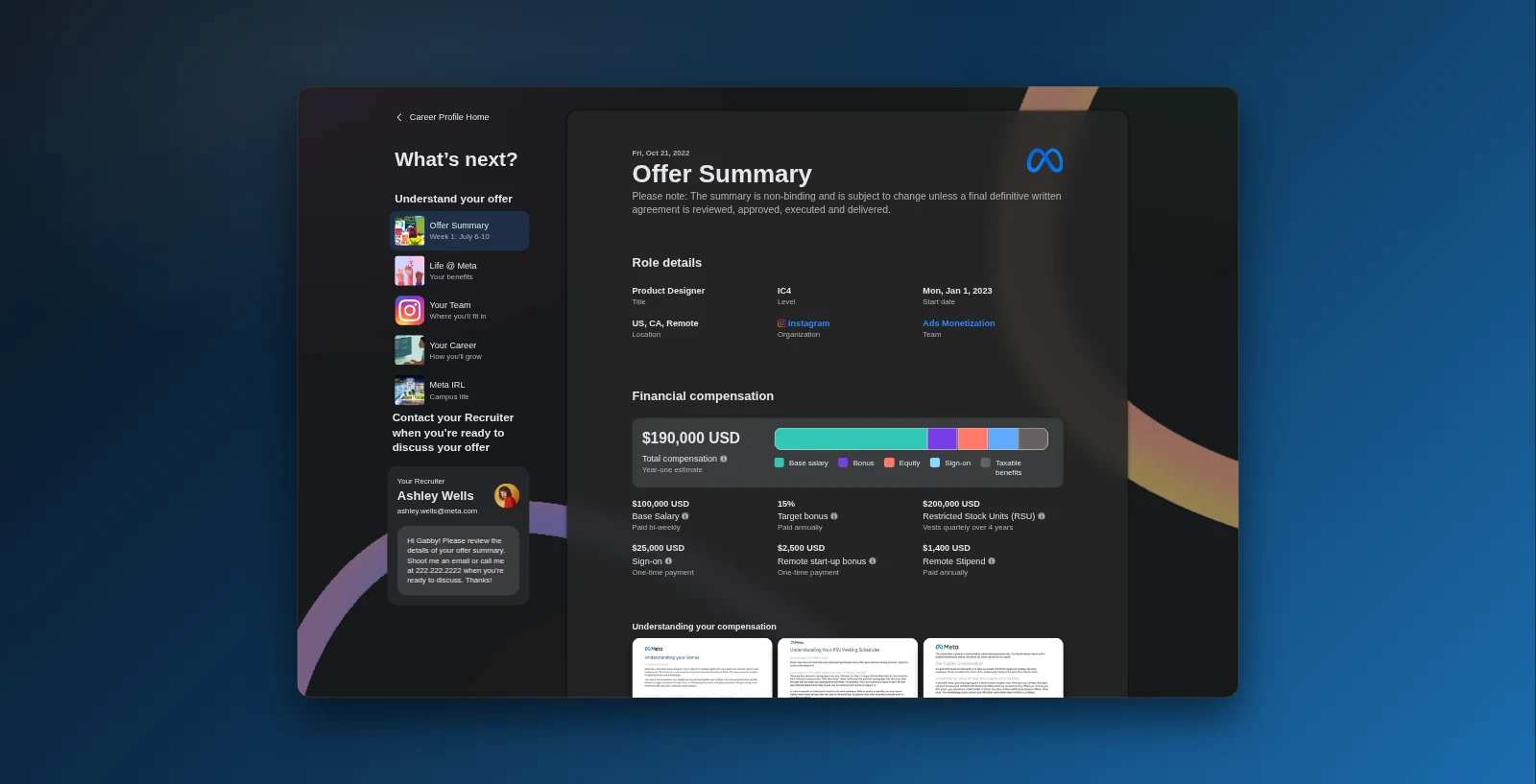This screenshot has width=1536, height=784.
Task: Open the RSU Vesting Schedules document thumbnail
Action: (848, 668)
